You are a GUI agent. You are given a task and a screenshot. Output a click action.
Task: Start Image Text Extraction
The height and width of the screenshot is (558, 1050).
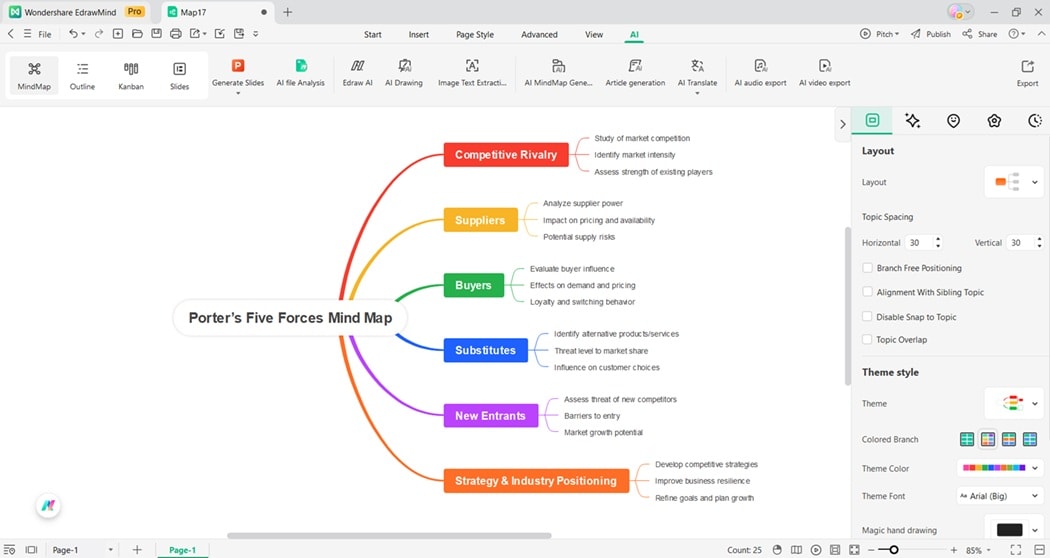click(472, 73)
